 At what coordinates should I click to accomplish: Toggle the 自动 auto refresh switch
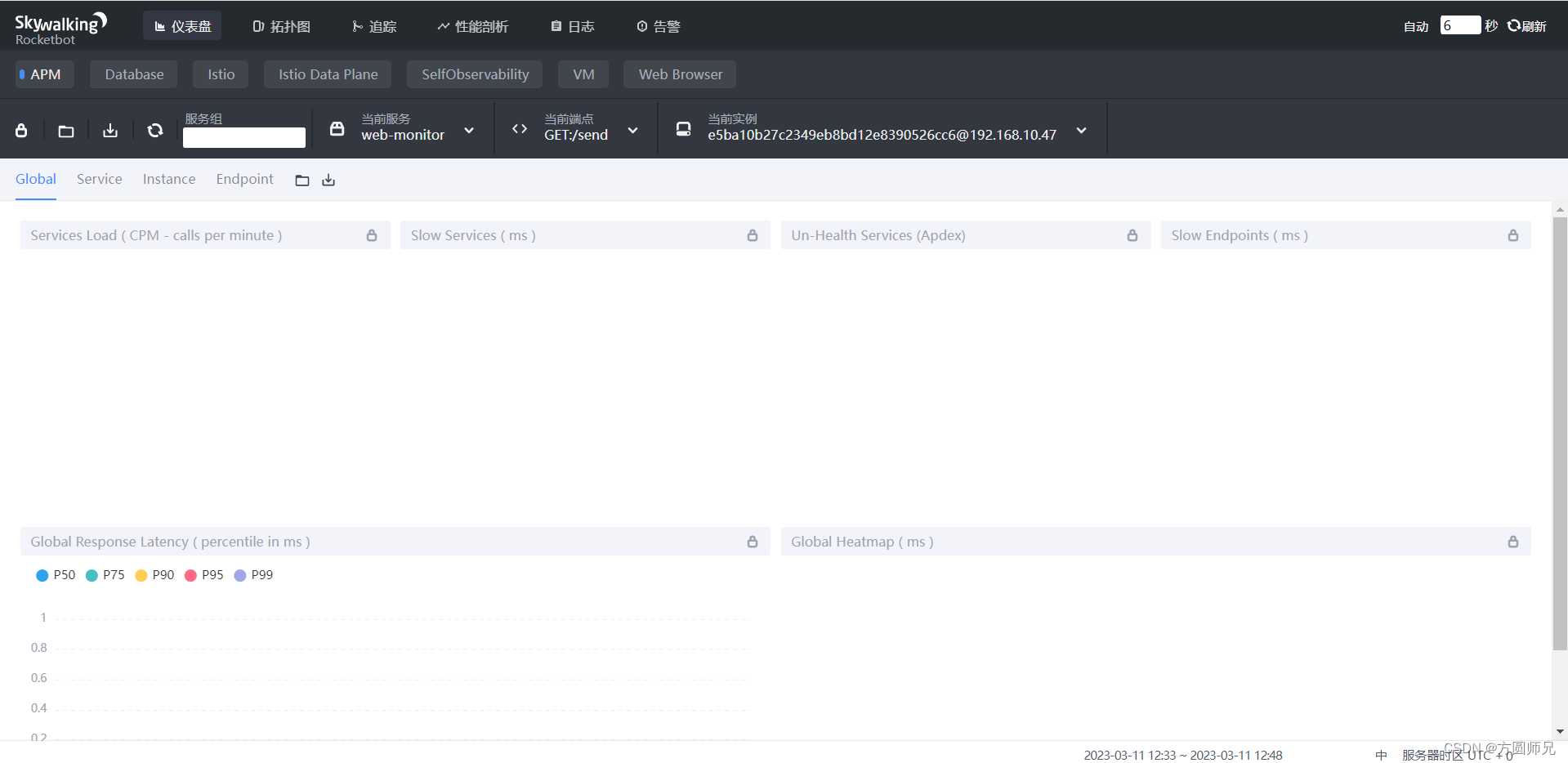pos(1415,26)
